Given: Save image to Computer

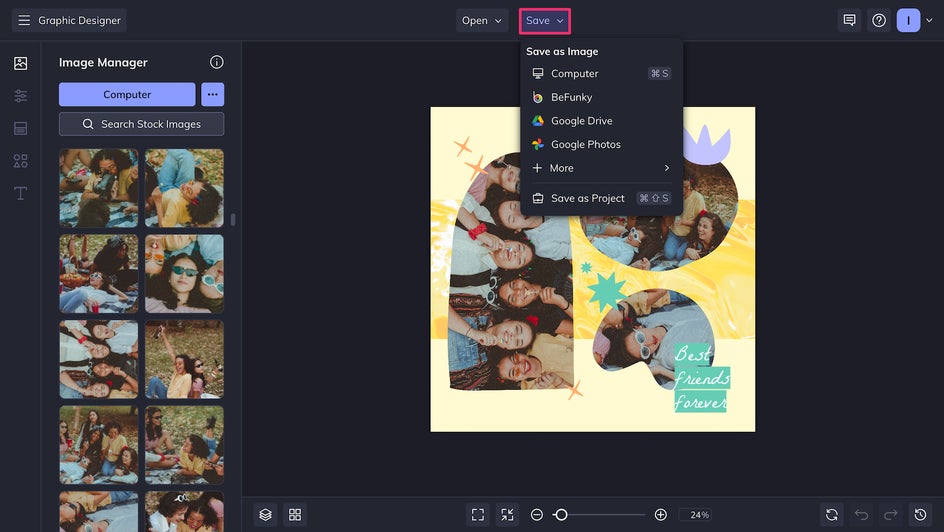Looking at the screenshot, I should click(601, 73).
